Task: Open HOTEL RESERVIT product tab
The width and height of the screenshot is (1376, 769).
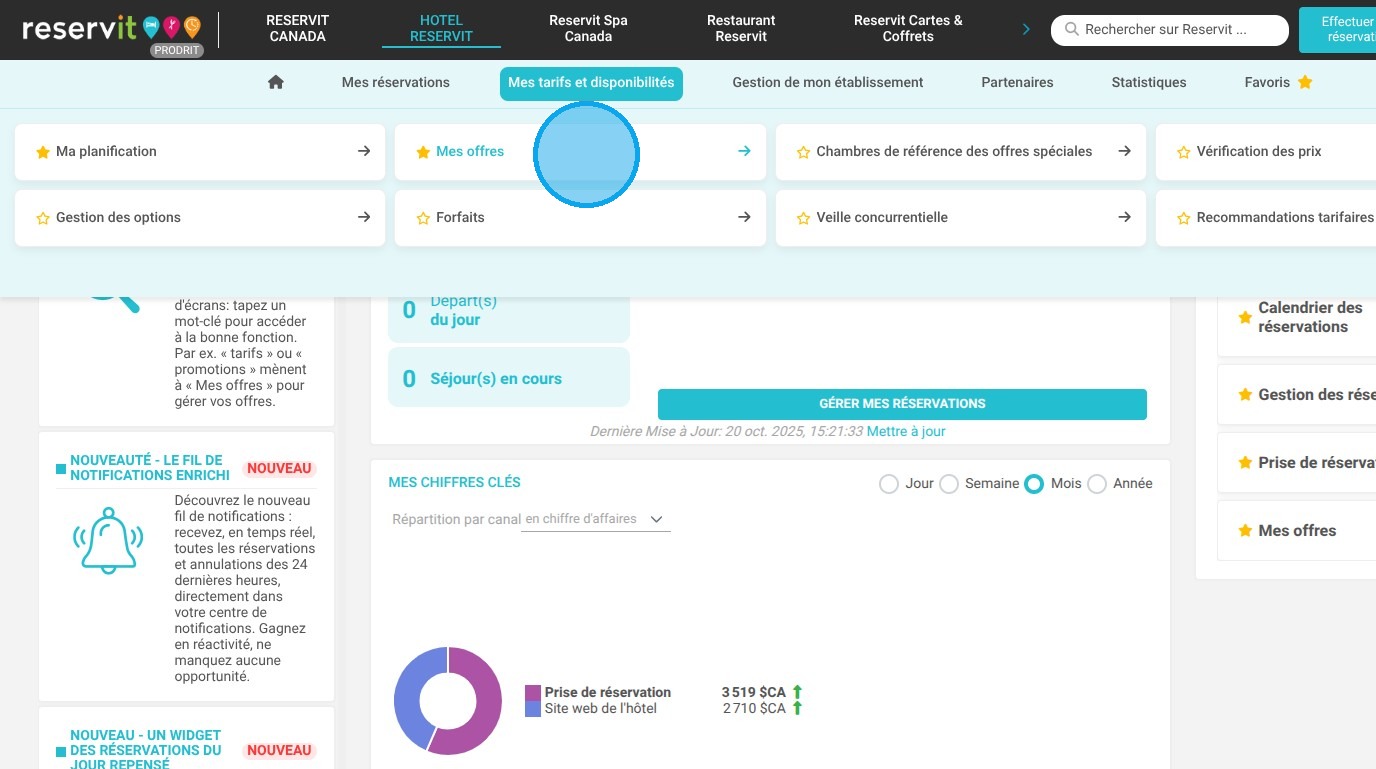Action: 441,28
